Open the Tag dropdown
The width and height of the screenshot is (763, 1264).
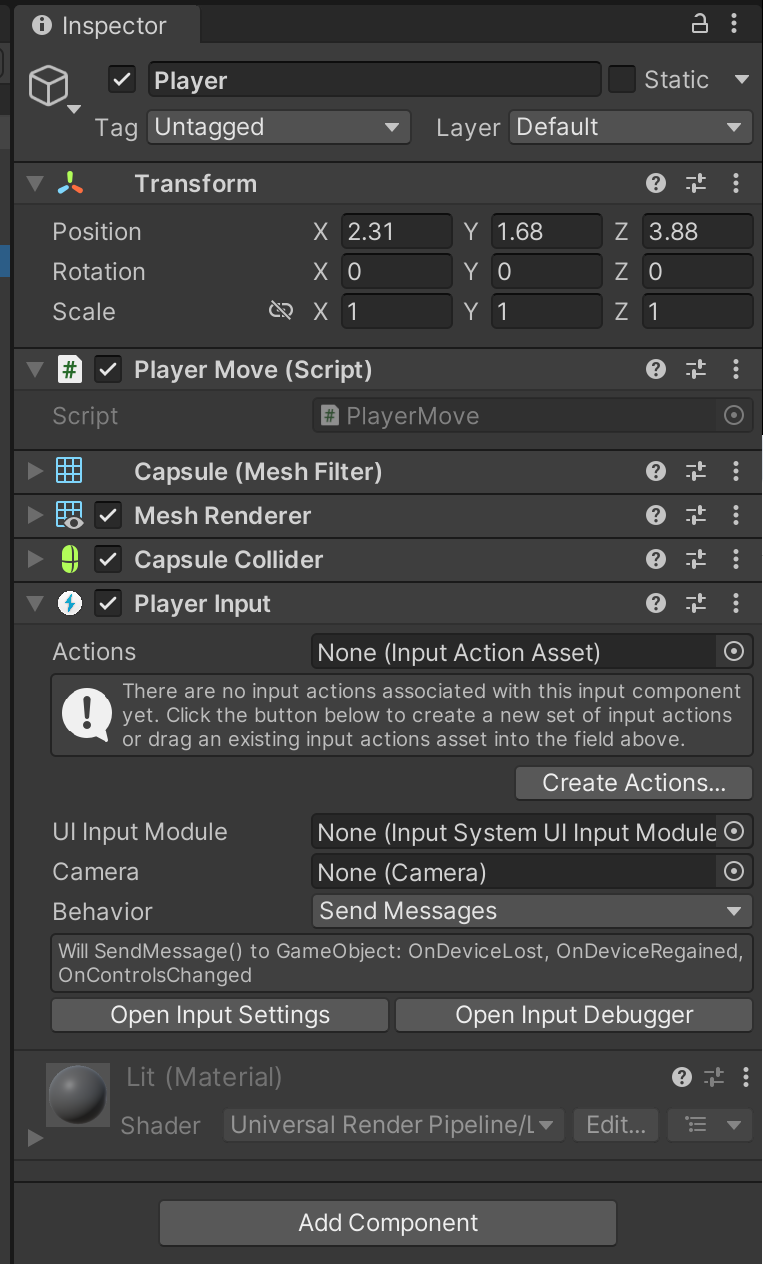279,127
